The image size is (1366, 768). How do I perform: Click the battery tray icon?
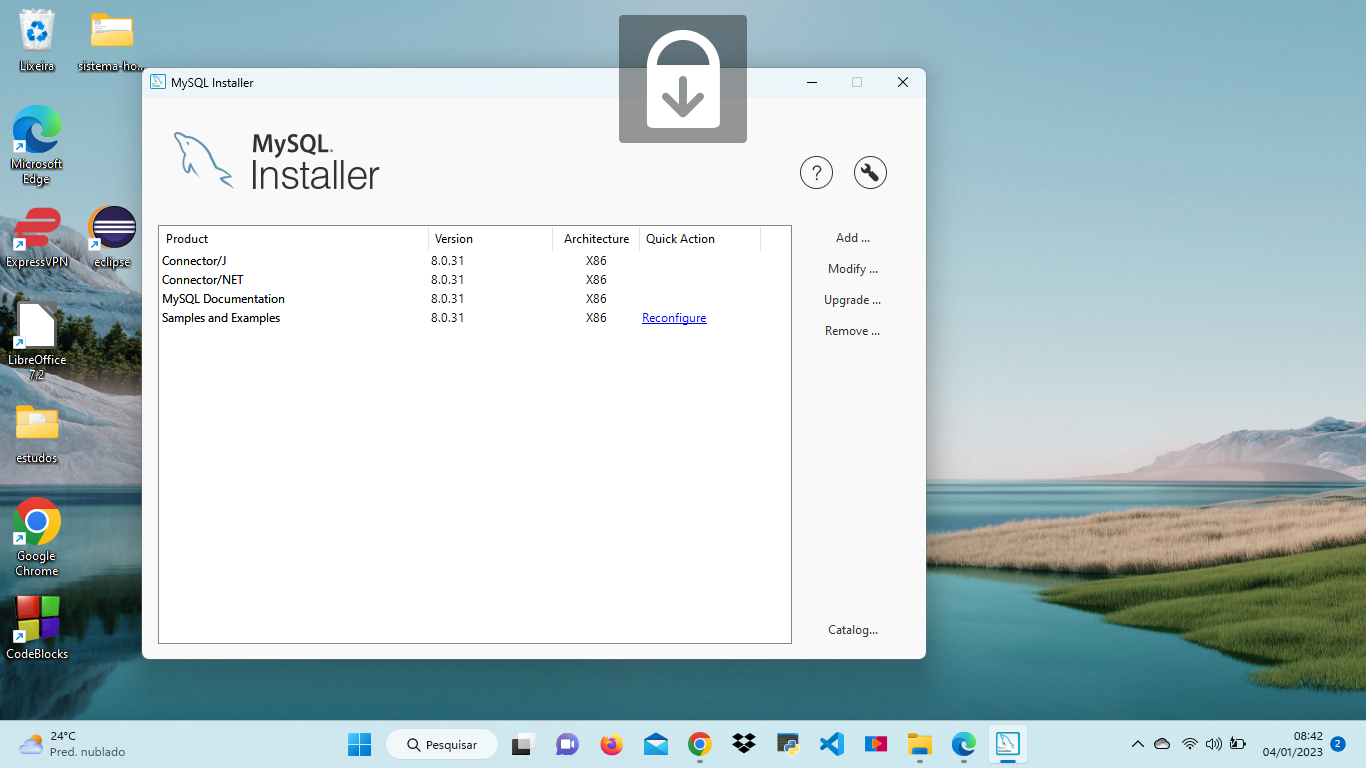1238,744
